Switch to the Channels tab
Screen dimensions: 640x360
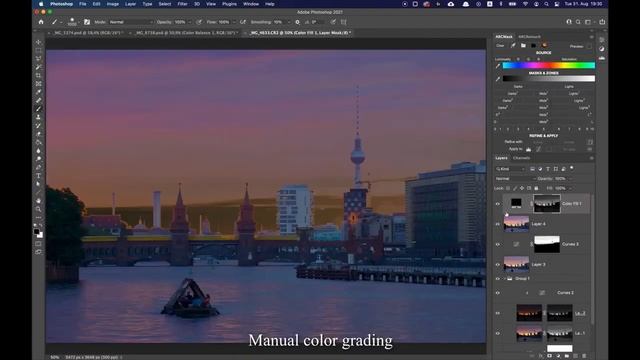(522, 158)
